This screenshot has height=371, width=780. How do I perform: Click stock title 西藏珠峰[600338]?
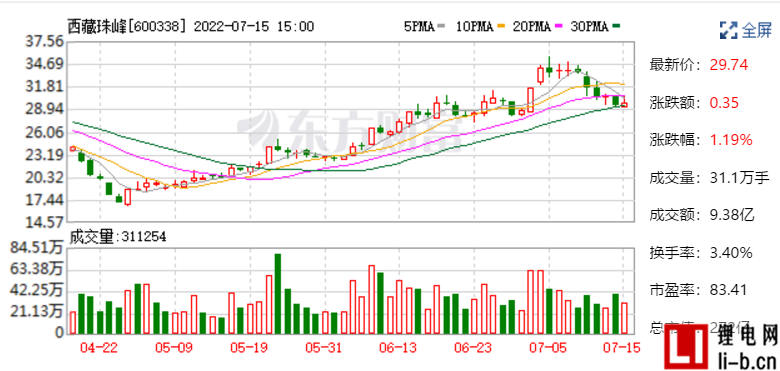[127, 26]
